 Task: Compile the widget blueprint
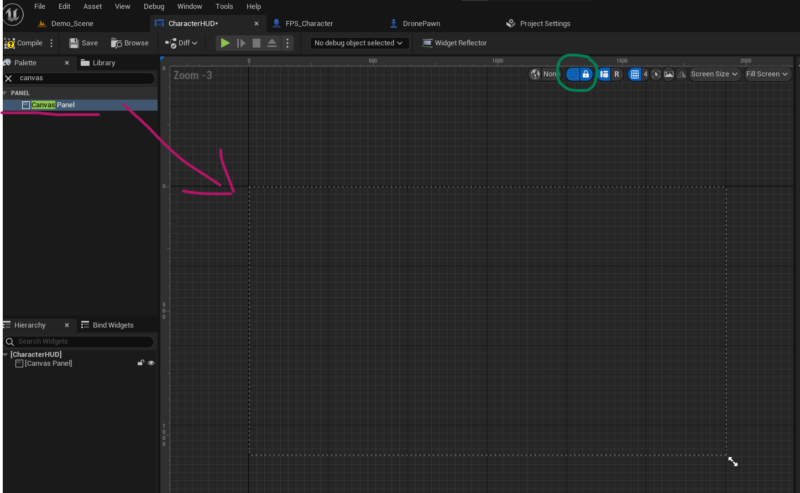coord(23,43)
